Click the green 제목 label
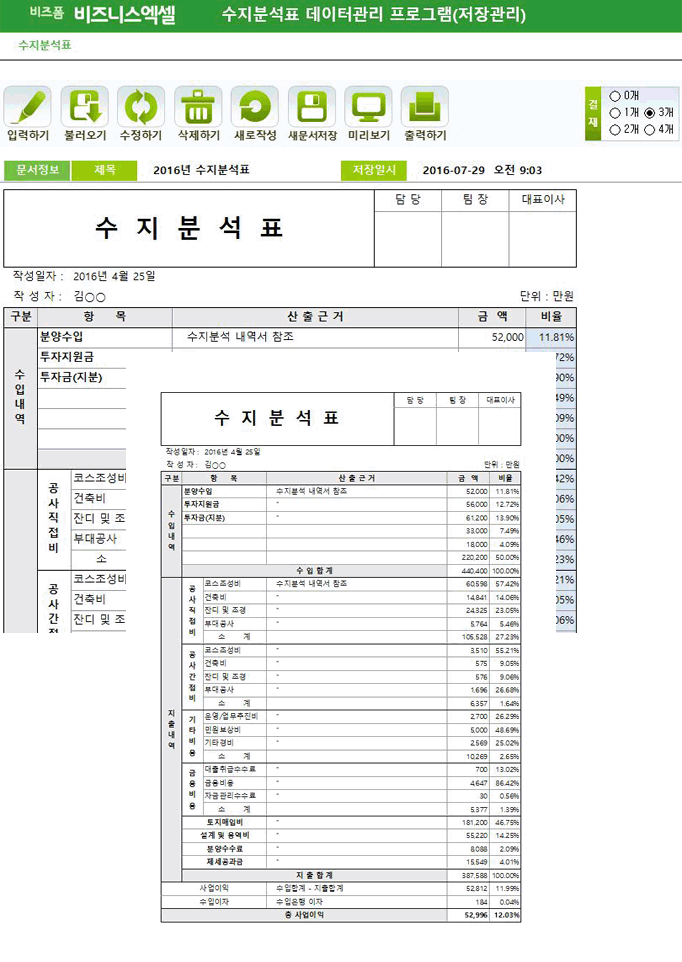Viewport: 682px width, 962px height. 104,170
